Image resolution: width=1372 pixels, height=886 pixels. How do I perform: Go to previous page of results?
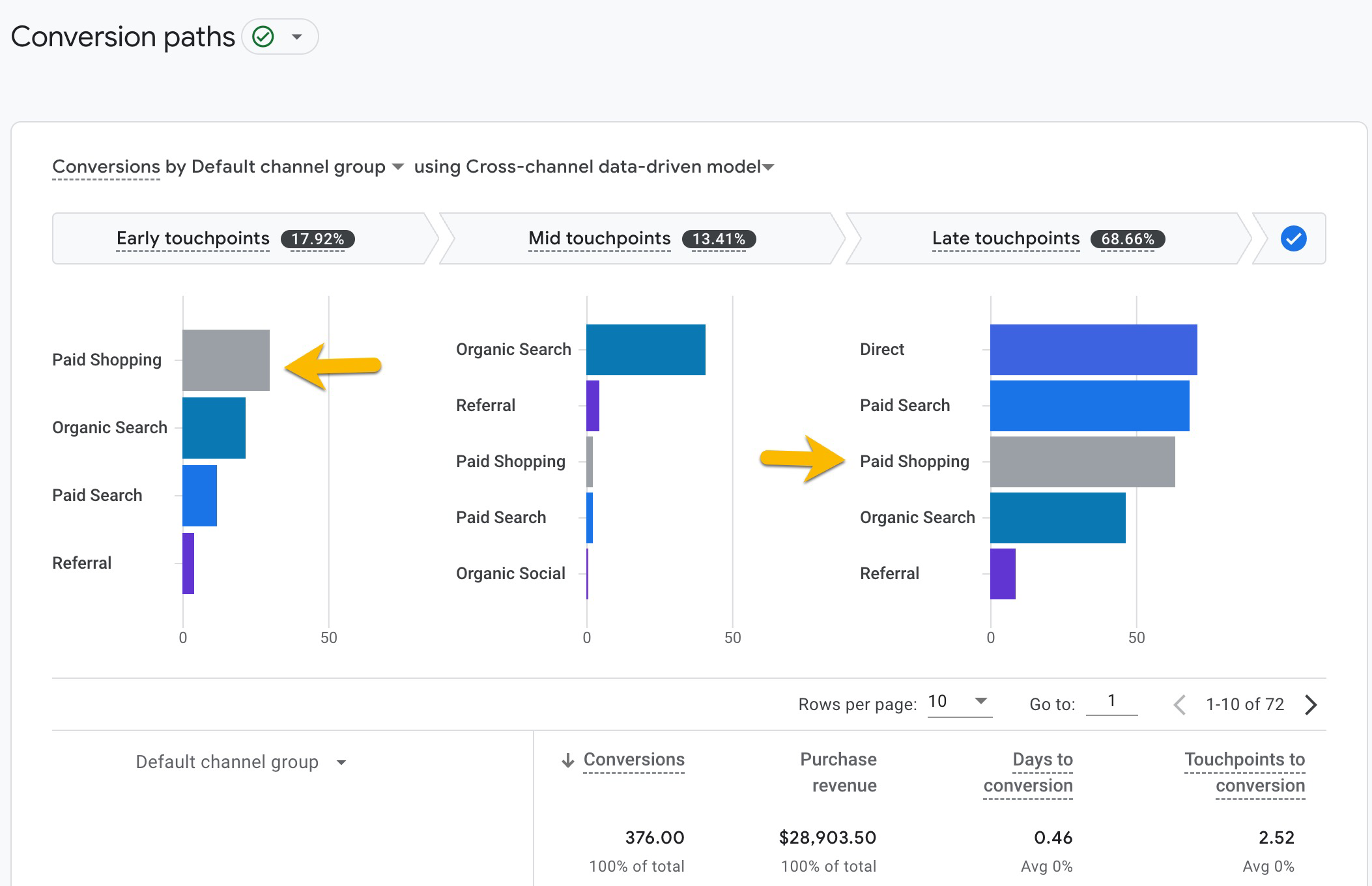click(x=1179, y=704)
